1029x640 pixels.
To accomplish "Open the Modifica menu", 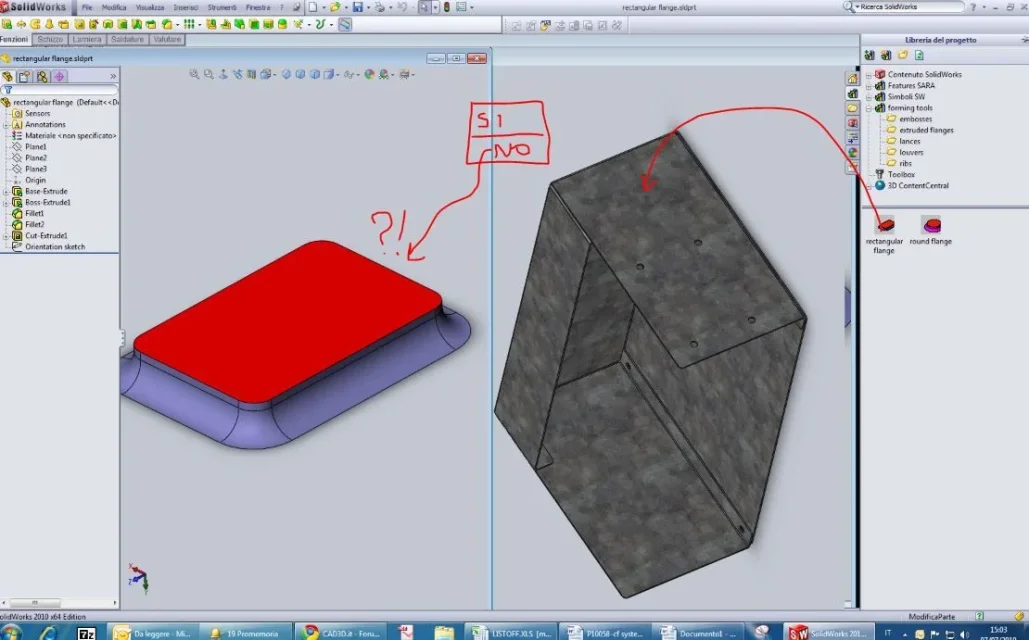I will (114, 7).
